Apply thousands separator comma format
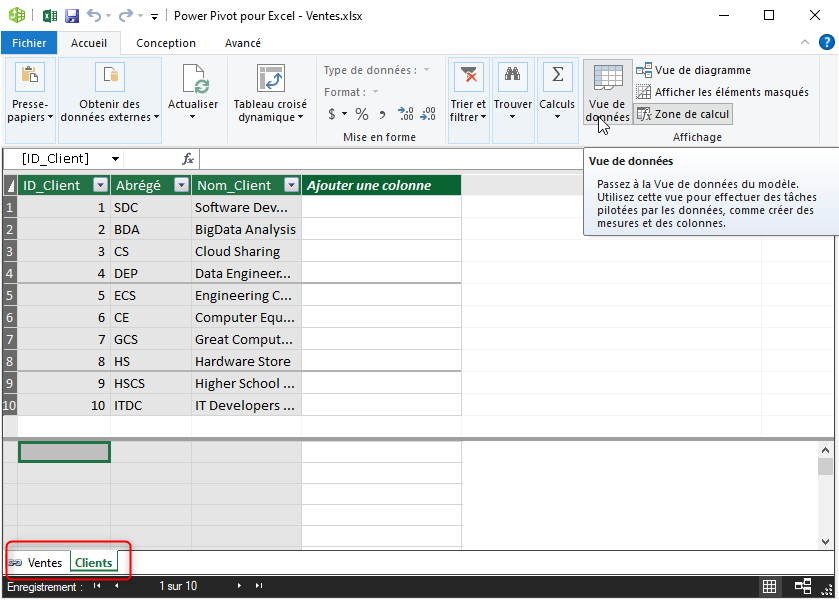This screenshot has width=839, height=600. pos(382,114)
